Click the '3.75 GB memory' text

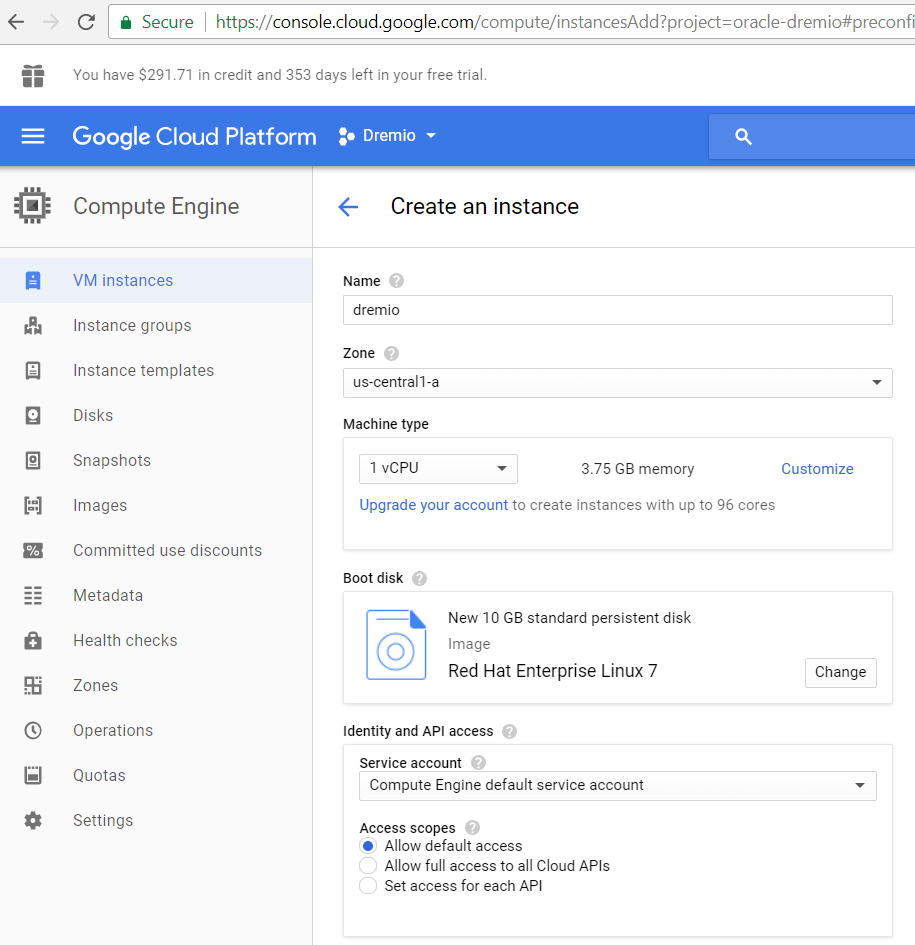(637, 469)
